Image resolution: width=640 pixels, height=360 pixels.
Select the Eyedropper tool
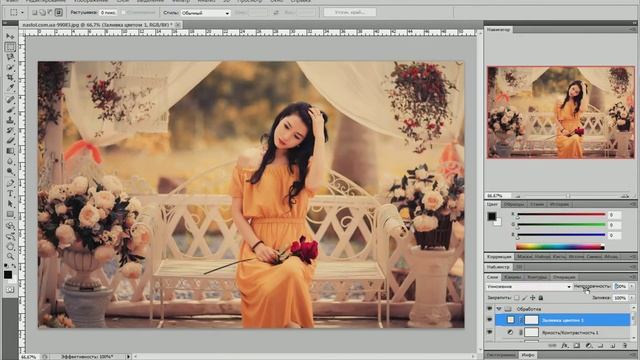pyautogui.click(x=10, y=88)
